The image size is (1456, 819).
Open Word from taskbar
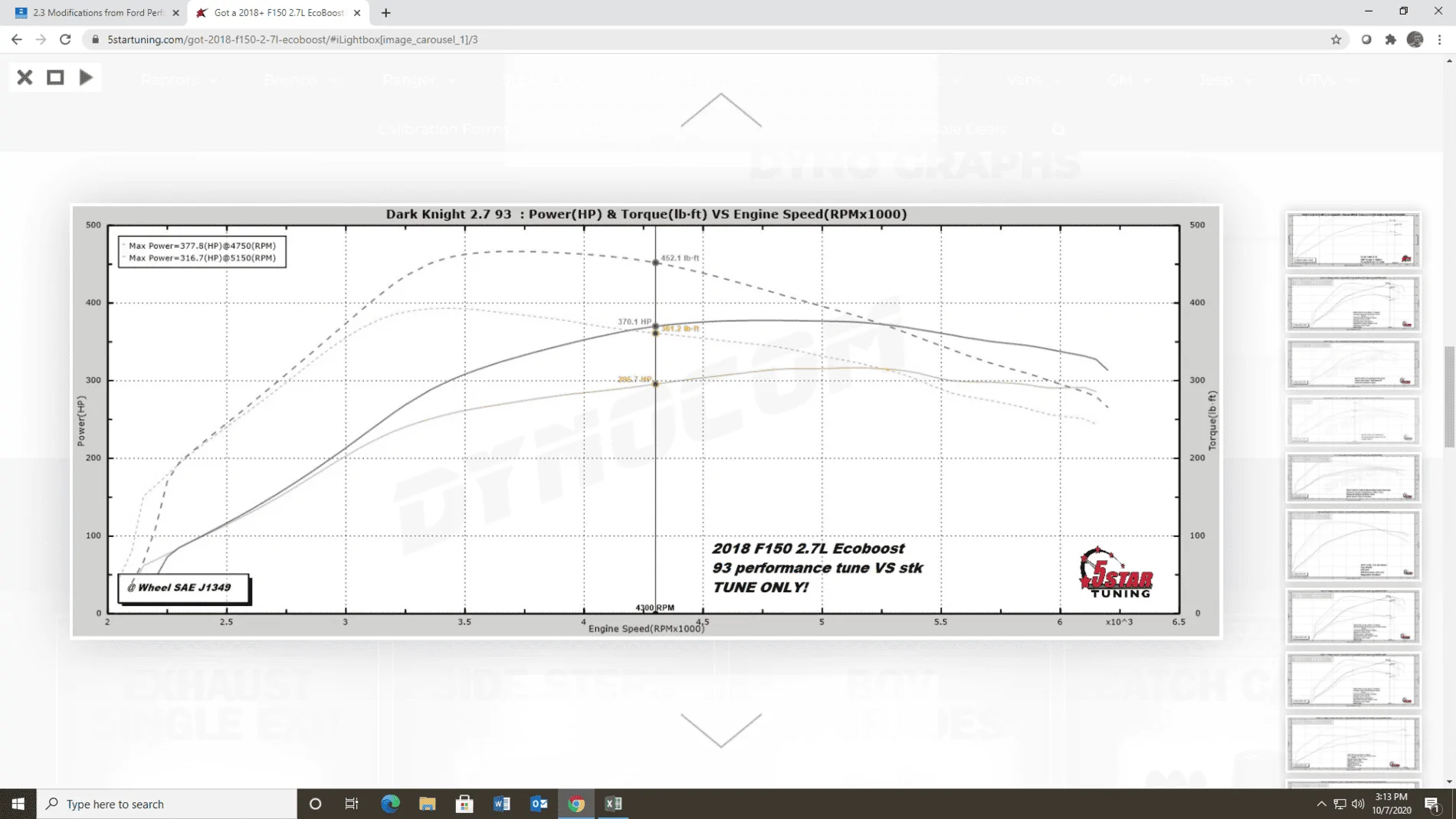pyautogui.click(x=502, y=804)
